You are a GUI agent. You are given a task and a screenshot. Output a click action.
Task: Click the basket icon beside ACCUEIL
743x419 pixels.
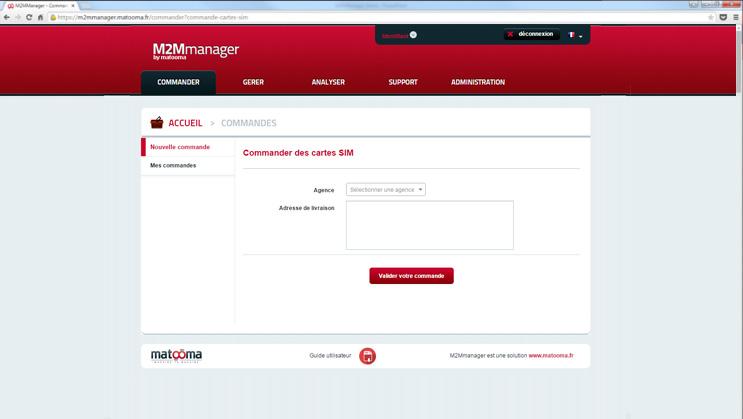(157, 123)
